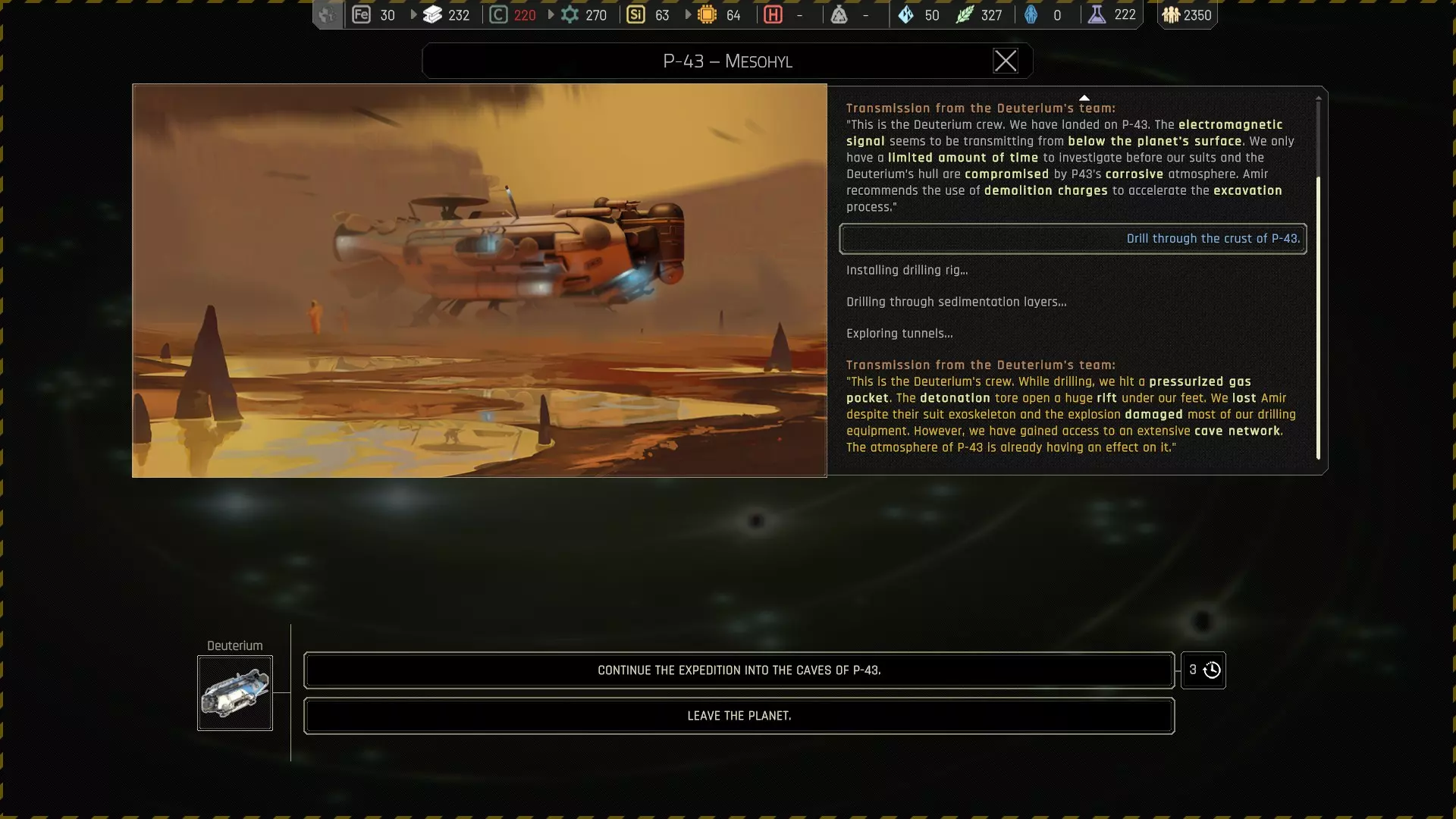Click the electronics chip resource icon

coord(707,14)
